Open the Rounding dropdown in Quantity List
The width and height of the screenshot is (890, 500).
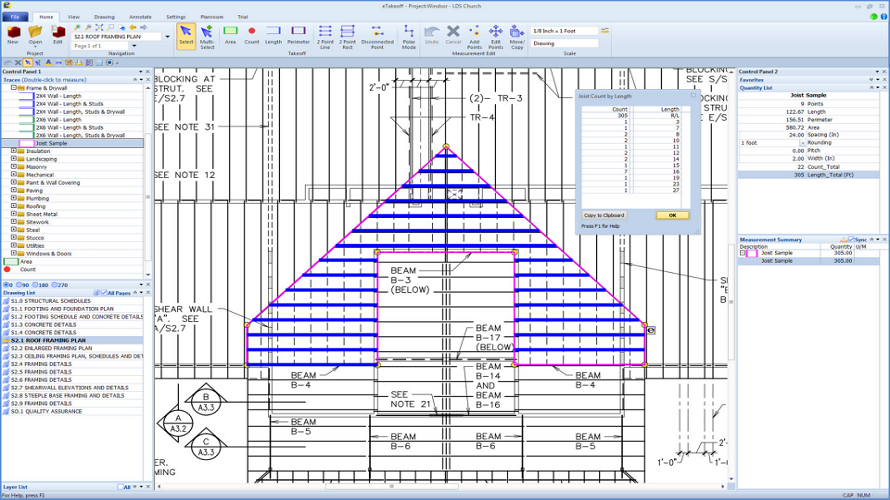click(x=801, y=143)
